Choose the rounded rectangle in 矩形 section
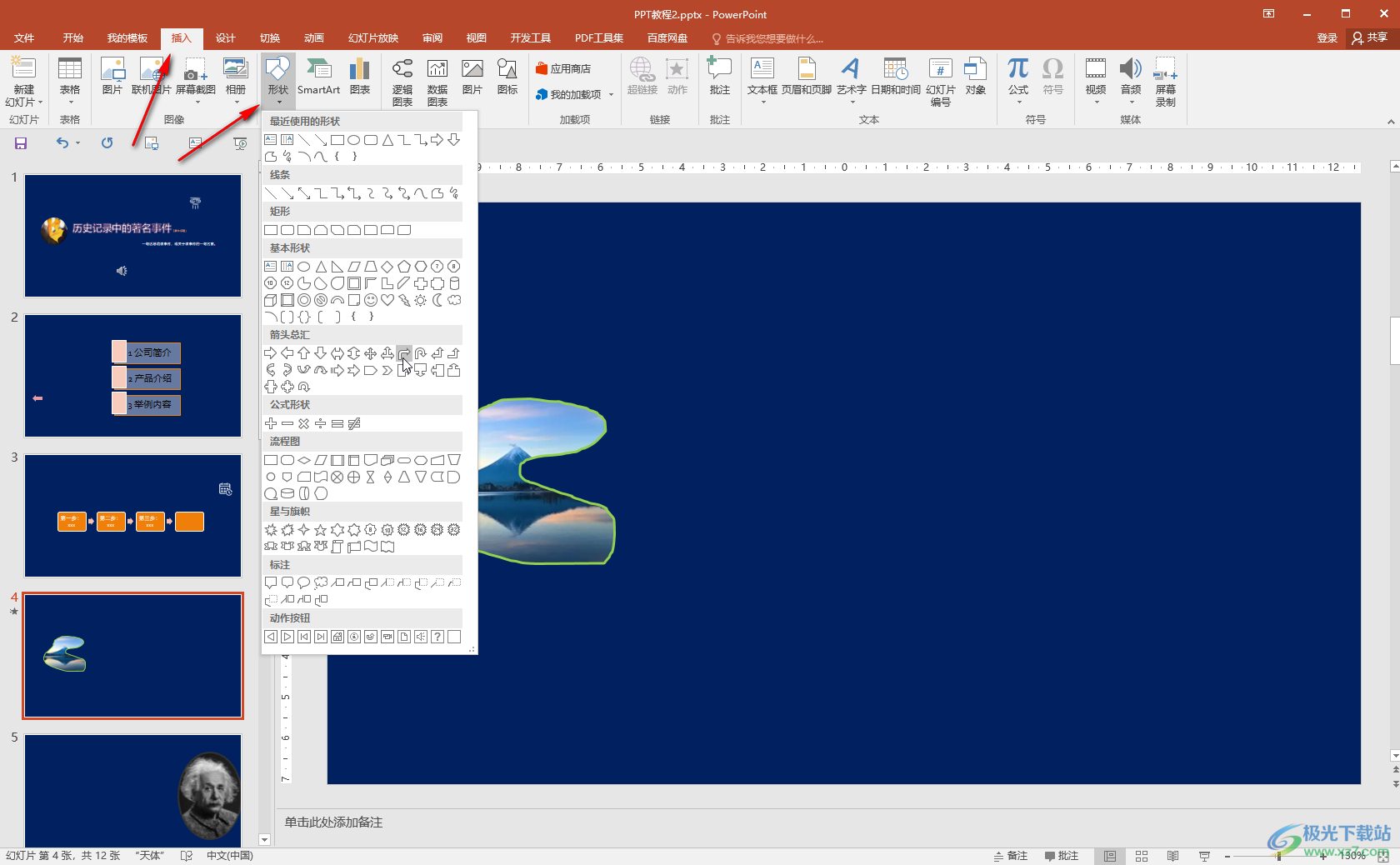 point(287,230)
